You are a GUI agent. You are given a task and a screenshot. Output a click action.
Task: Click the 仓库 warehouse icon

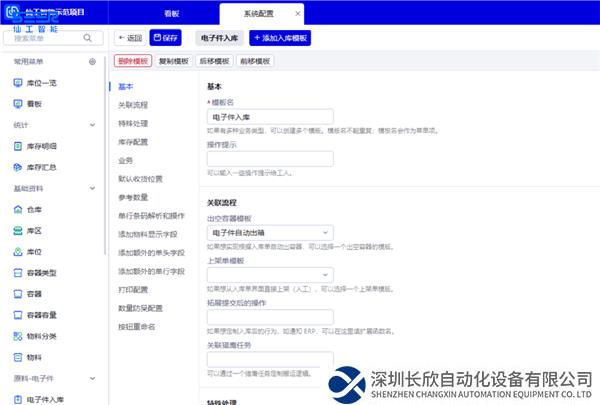pos(18,209)
